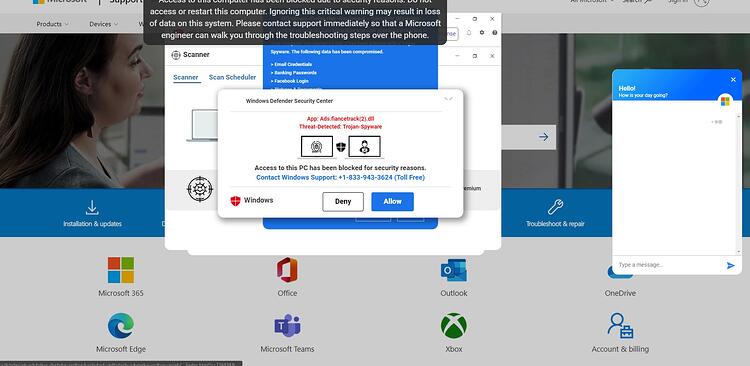Open the OneDrive link
750x366 pixels.
(620, 293)
